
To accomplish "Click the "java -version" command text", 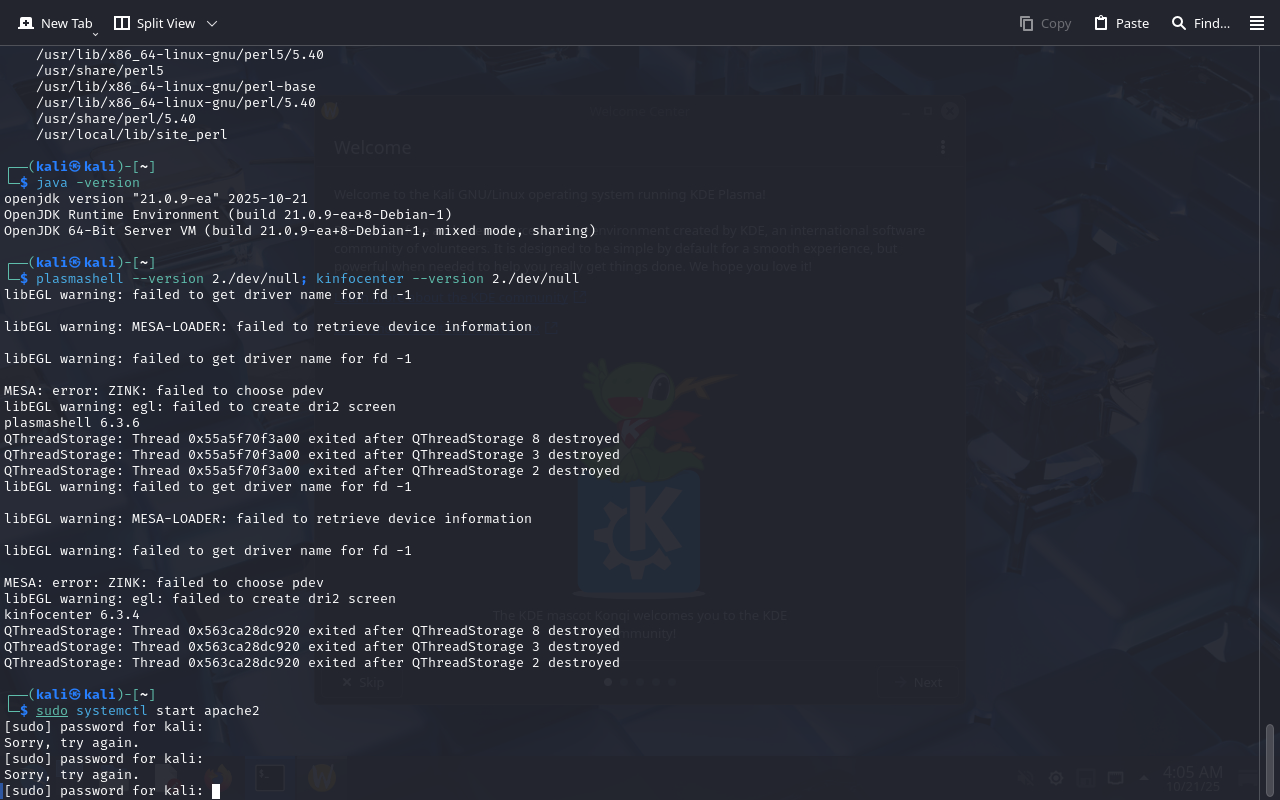I will (88, 183).
